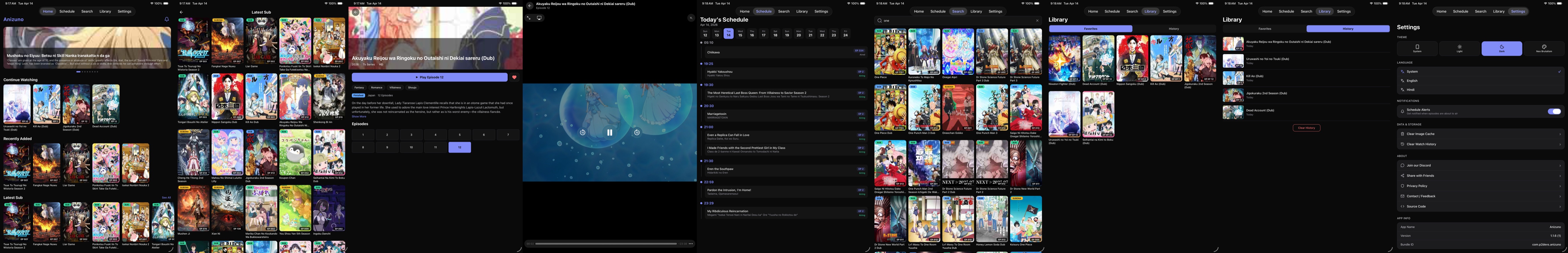Tap back arrow on Akuyaku Reijou detail page

(355, 12)
